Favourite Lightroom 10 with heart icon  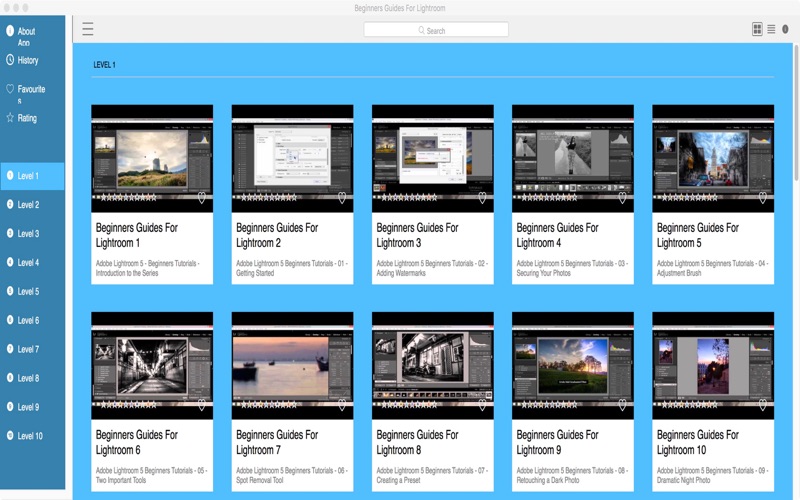click(x=763, y=405)
